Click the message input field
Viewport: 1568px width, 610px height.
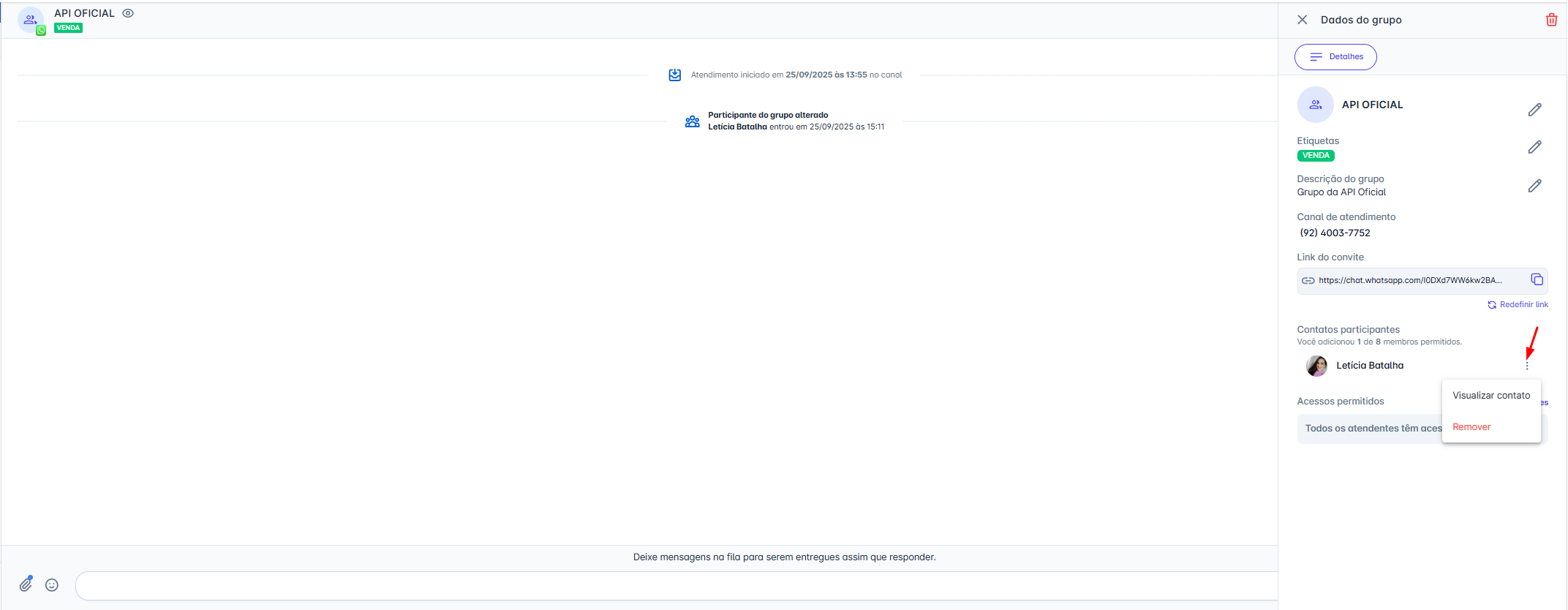pyautogui.click(x=673, y=586)
